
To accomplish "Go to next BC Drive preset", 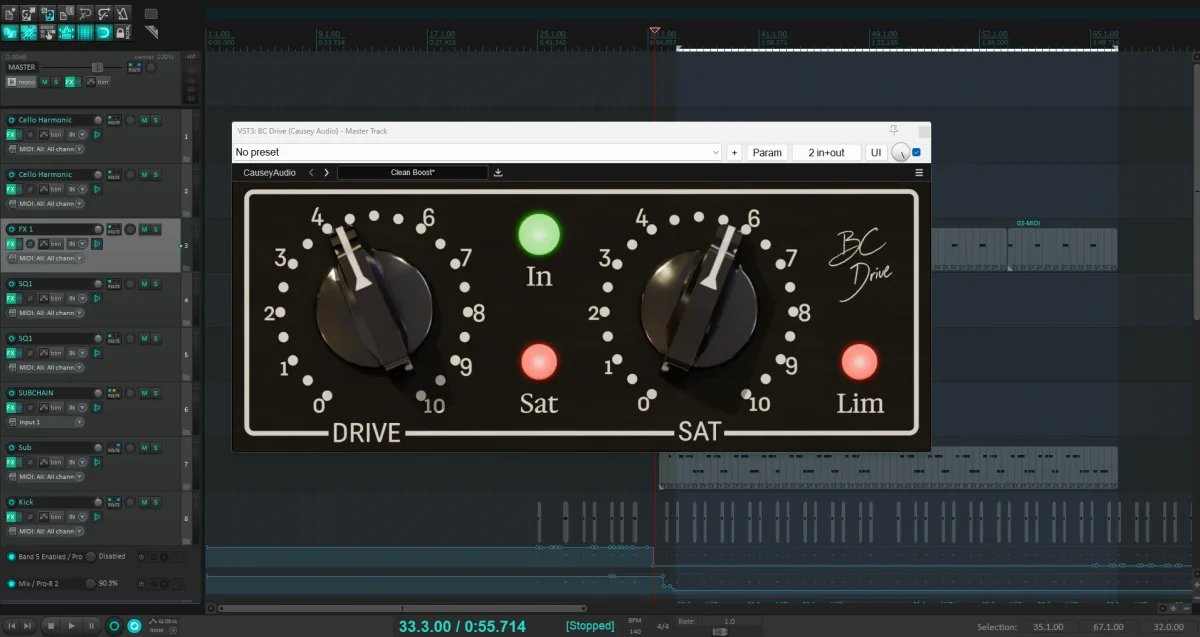I will 326,172.
